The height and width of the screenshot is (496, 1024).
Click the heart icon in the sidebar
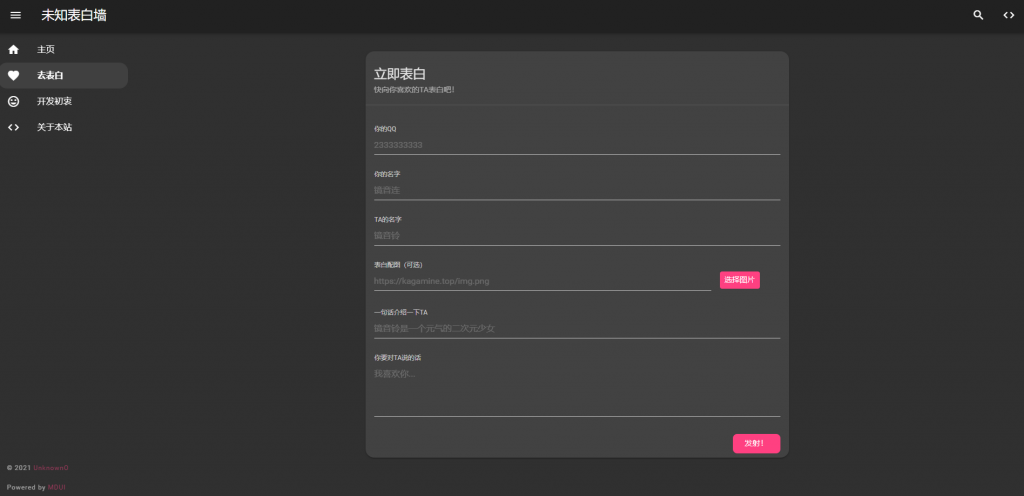[x=14, y=75]
